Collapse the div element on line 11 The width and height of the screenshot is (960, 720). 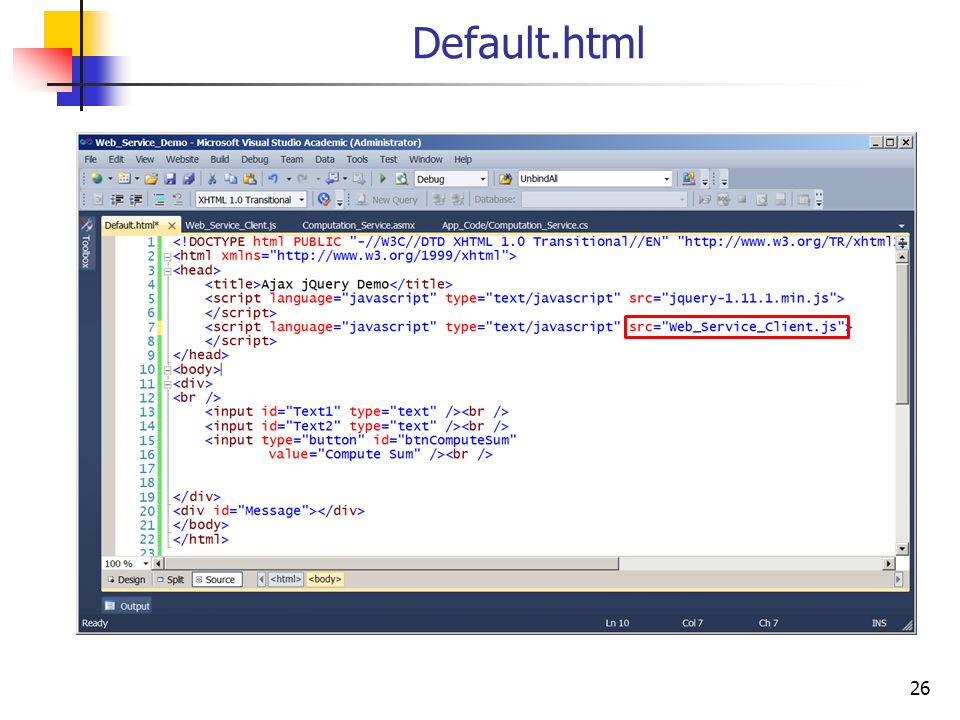[167, 384]
